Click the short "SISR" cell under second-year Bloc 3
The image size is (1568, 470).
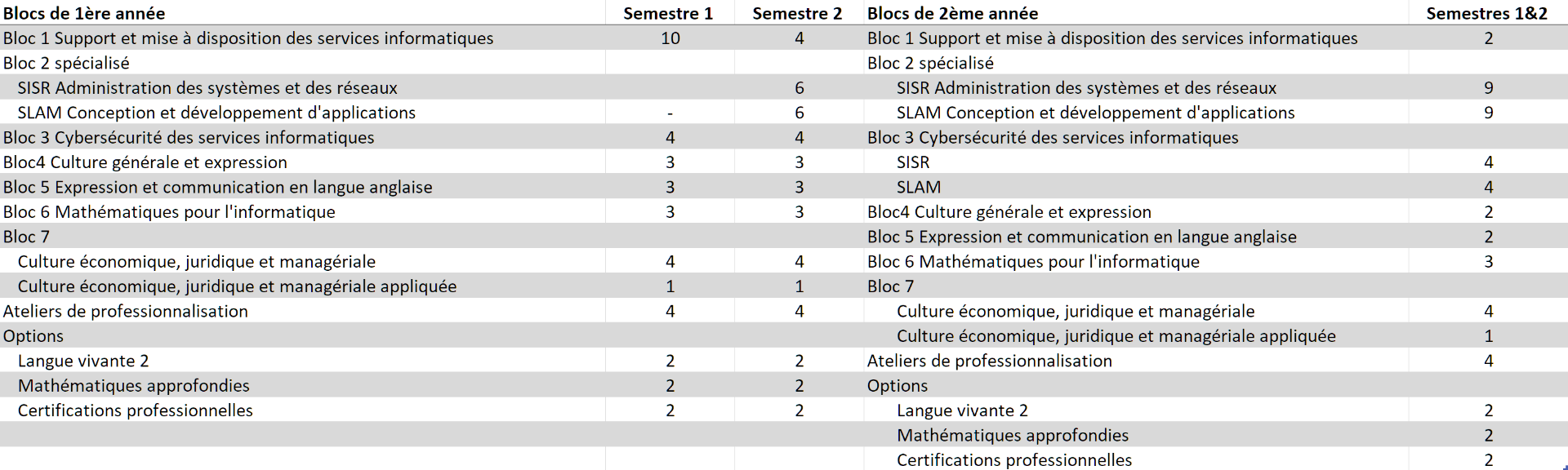[x=913, y=162]
